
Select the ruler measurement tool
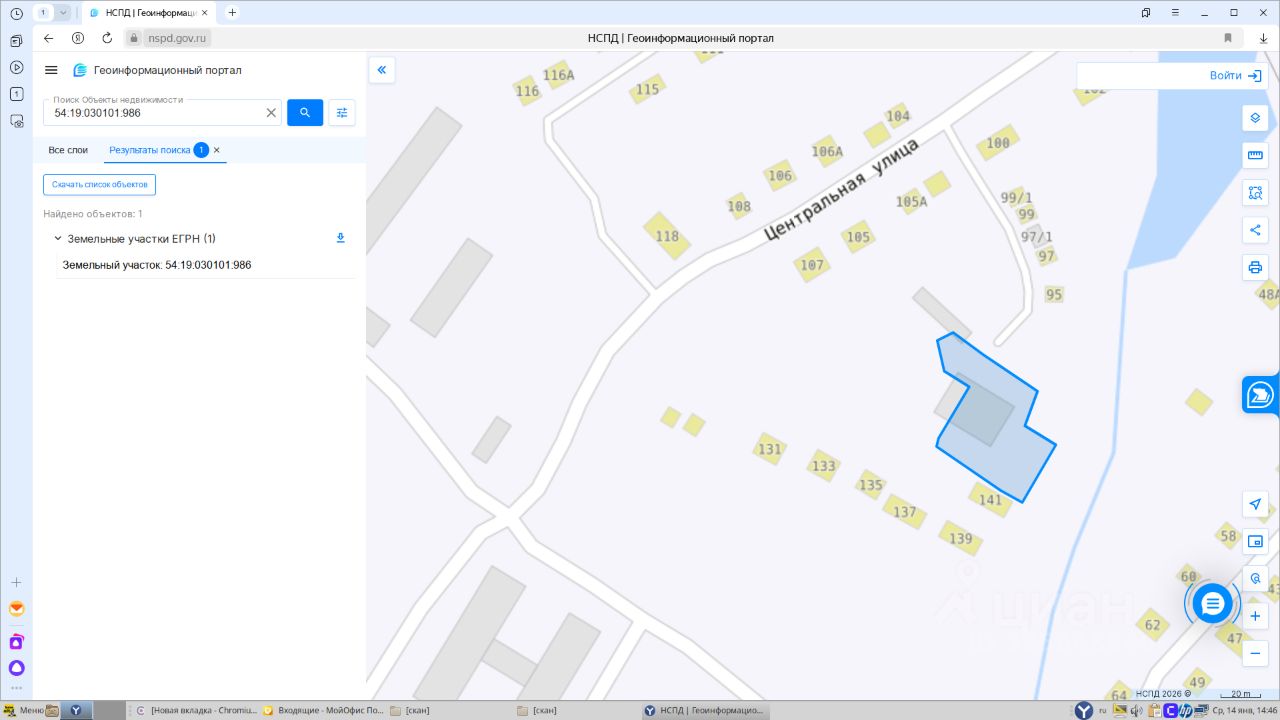pos(1255,155)
